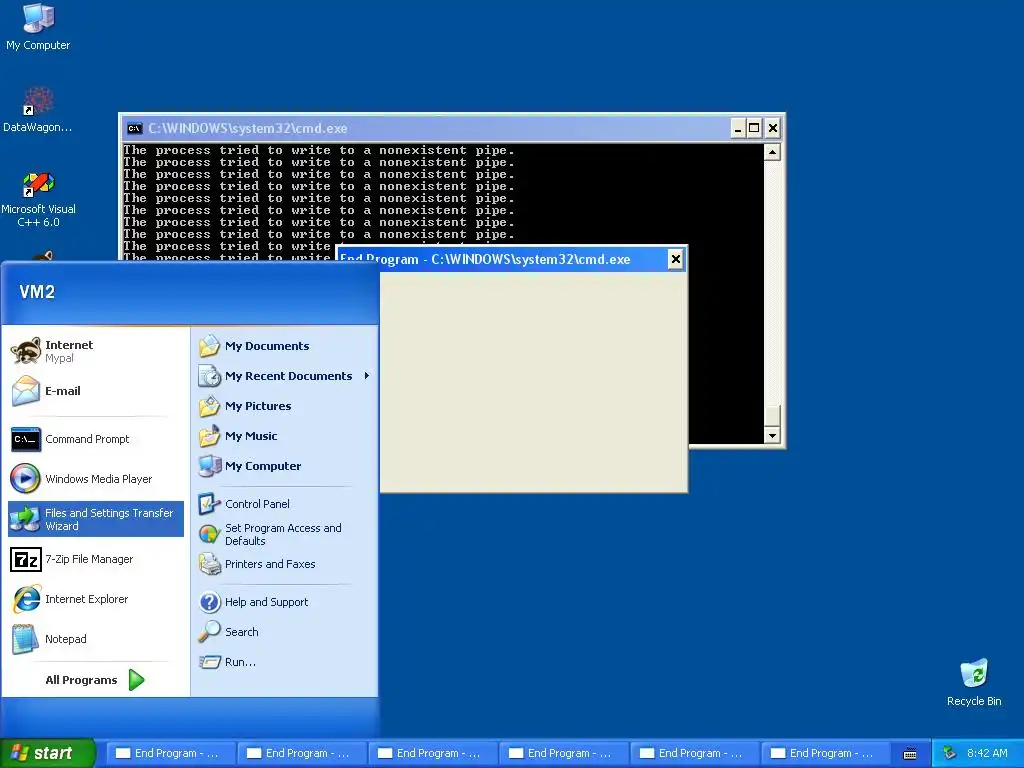
Task: Open My Documents folder in Start menu
Action: 284,346
